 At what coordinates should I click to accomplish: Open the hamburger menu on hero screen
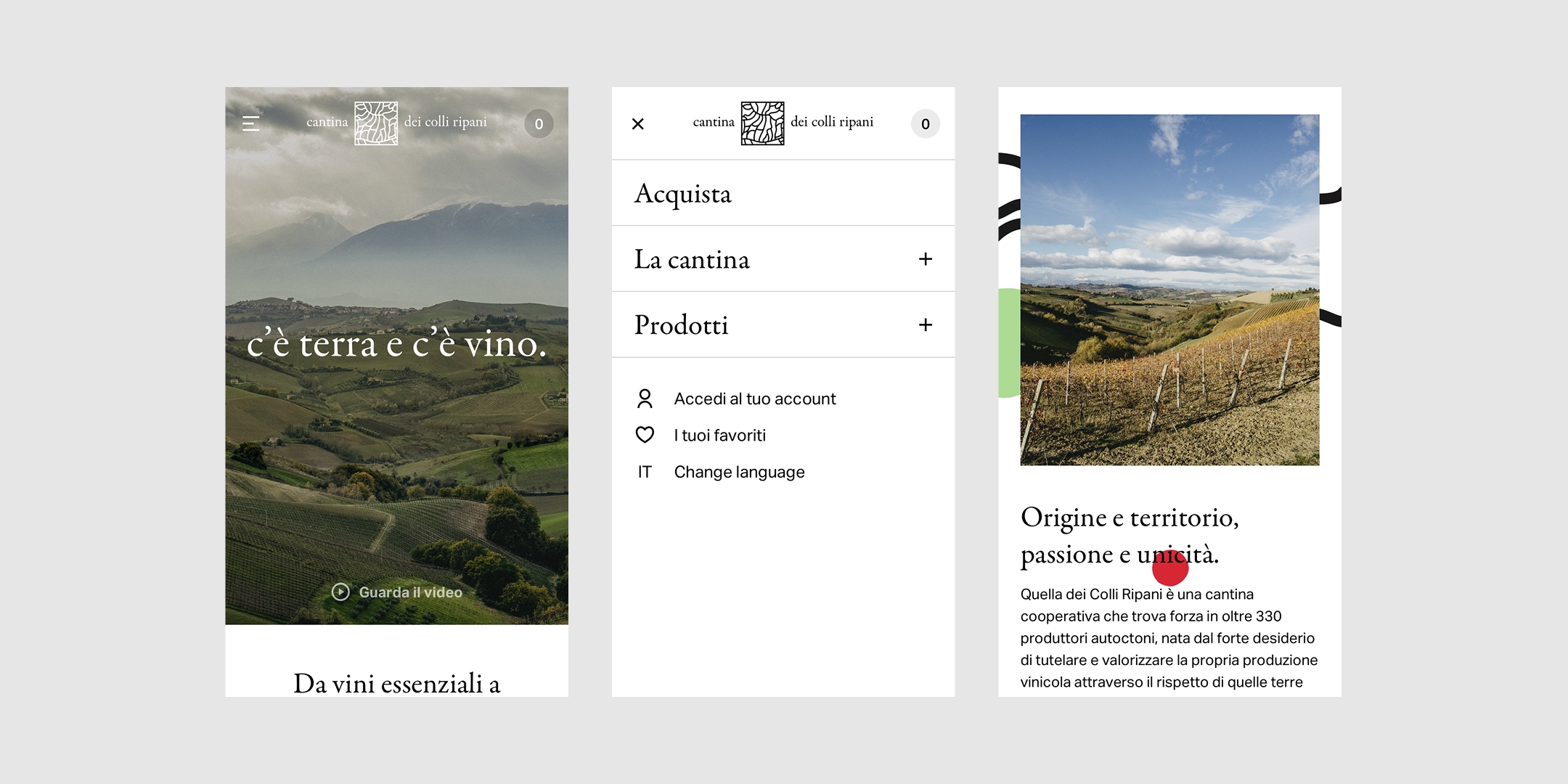(250, 123)
